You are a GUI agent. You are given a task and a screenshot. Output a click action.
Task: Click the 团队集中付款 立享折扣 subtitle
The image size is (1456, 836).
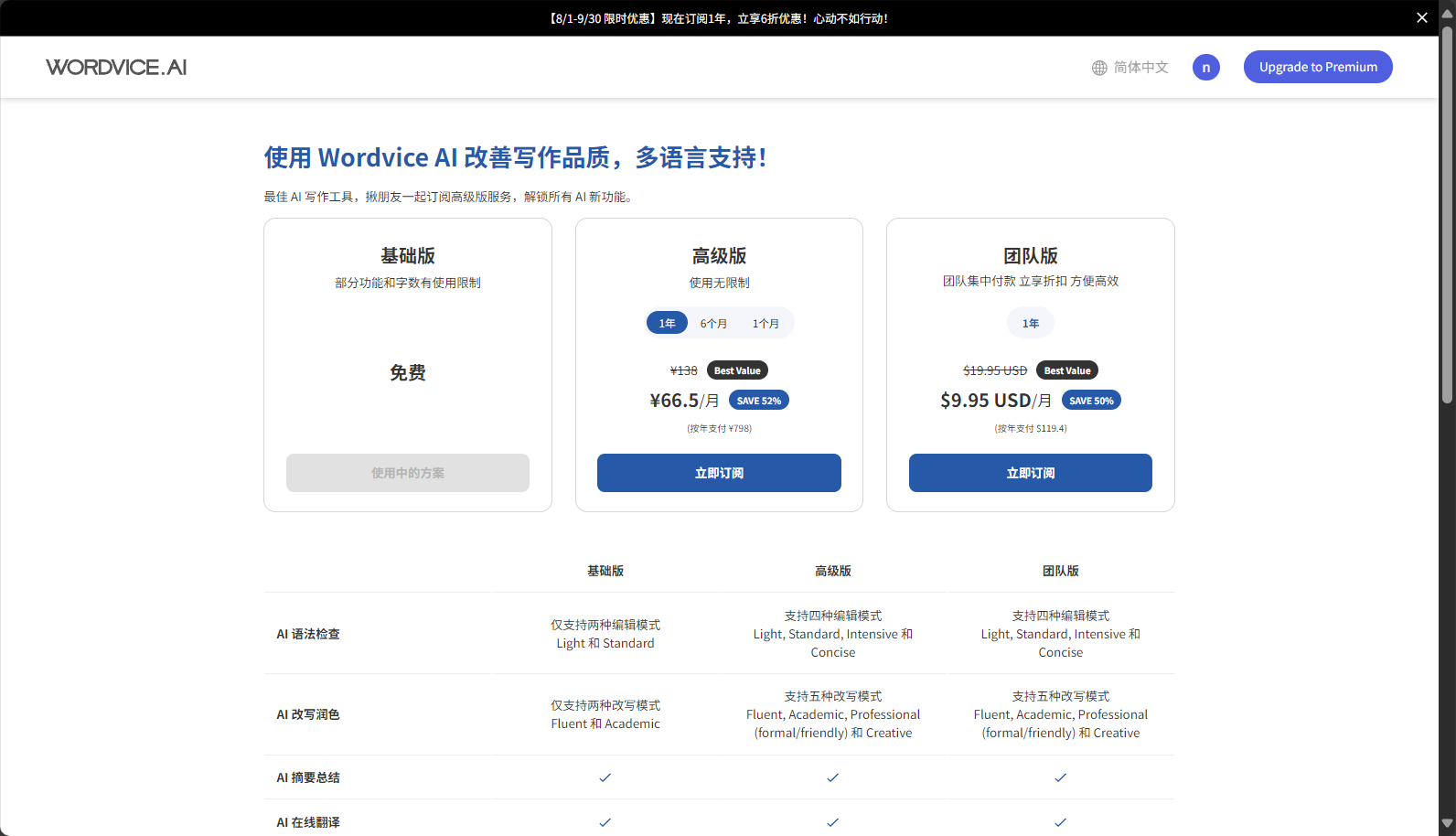pyautogui.click(x=1031, y=281)
